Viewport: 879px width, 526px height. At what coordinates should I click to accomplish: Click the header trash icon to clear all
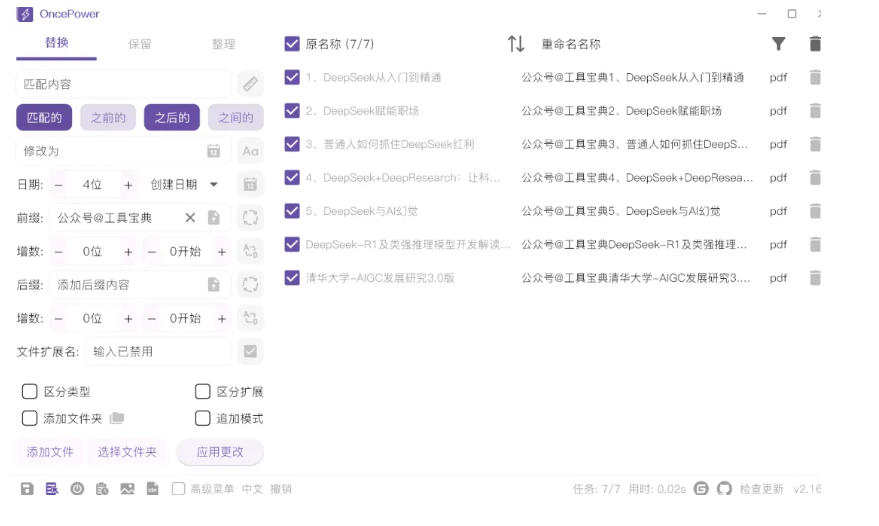815,44
